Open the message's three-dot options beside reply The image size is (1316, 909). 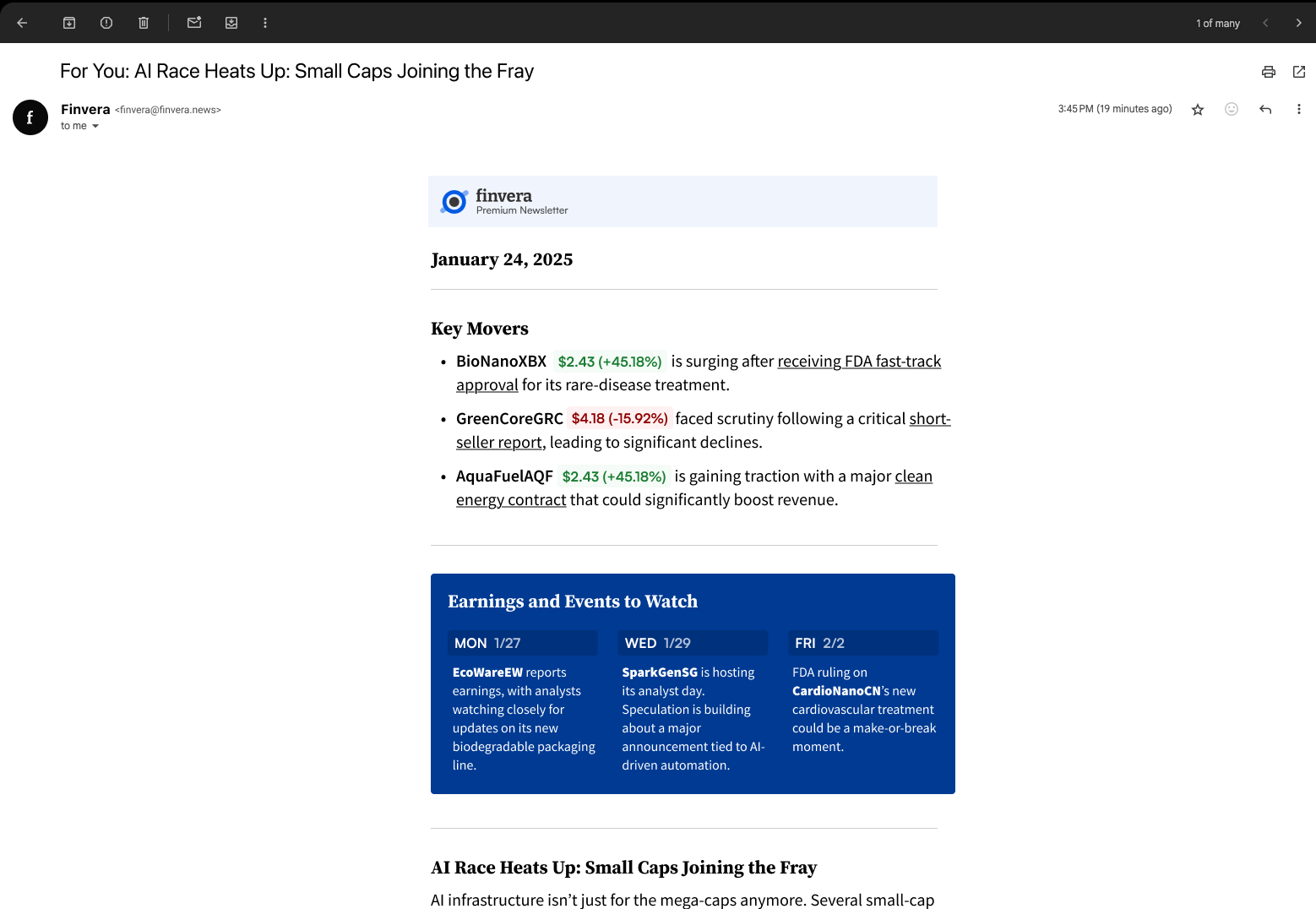coord(1298,109)
